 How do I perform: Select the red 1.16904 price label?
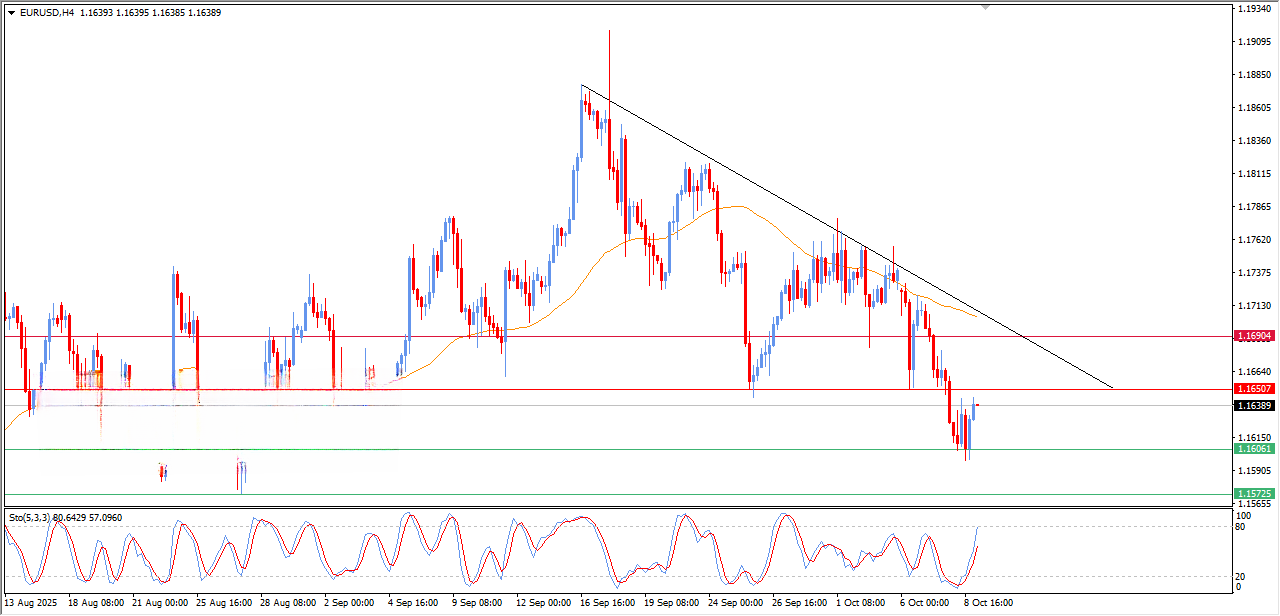(1254, 336)
